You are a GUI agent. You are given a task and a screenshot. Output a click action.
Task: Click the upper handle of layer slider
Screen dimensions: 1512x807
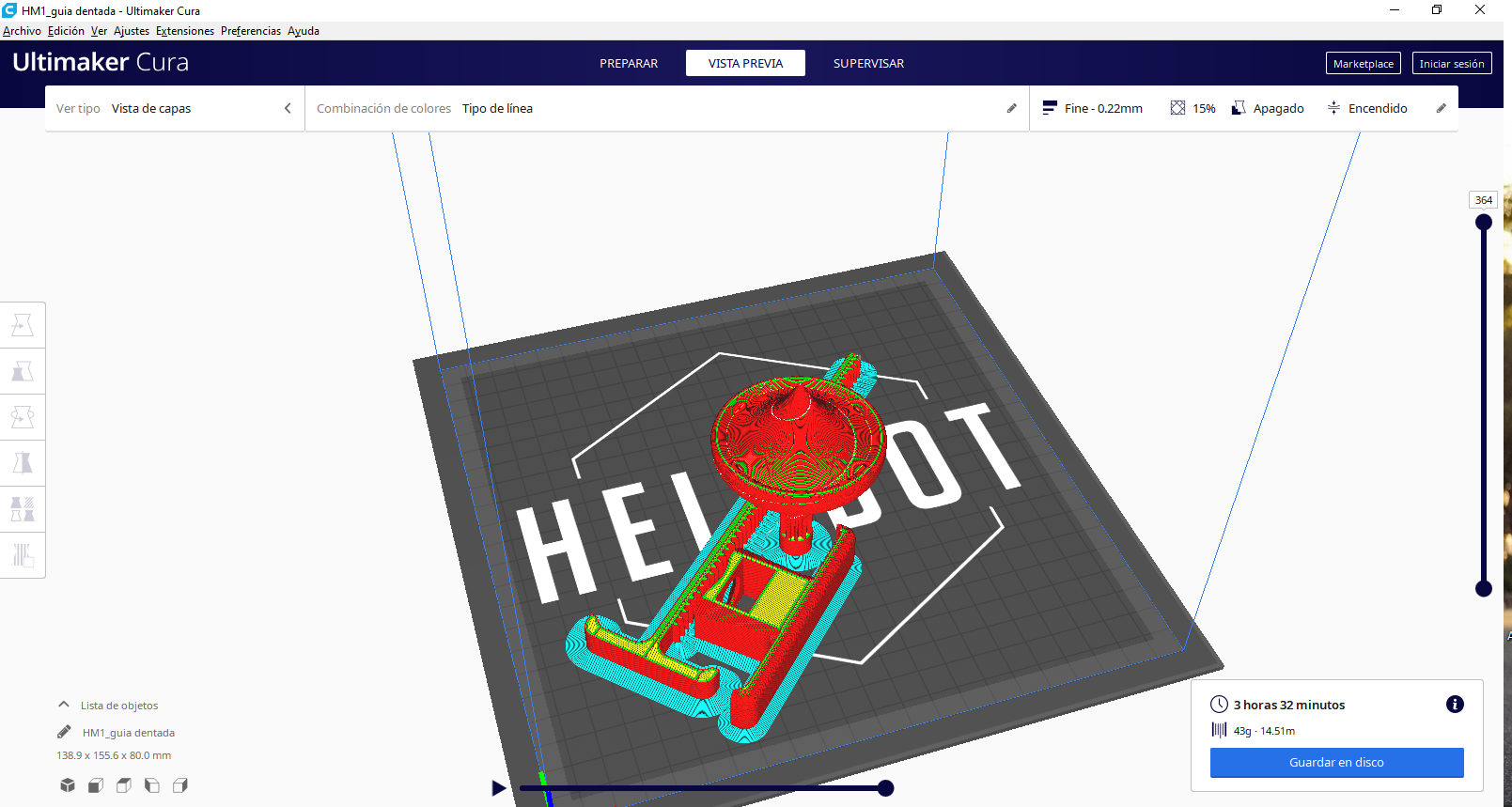pos(1484,223)
